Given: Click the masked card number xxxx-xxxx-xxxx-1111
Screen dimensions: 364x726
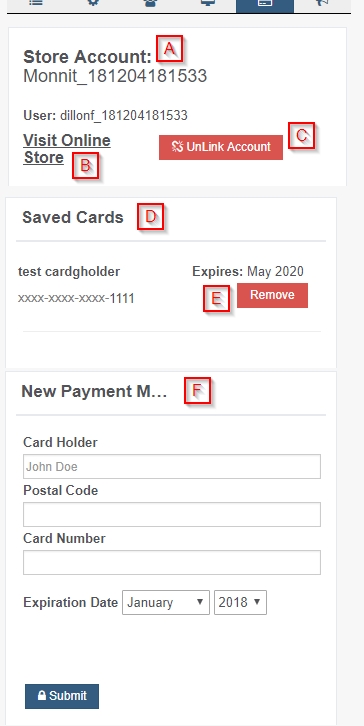Looking at the screenshot, I should pos(76,299).
